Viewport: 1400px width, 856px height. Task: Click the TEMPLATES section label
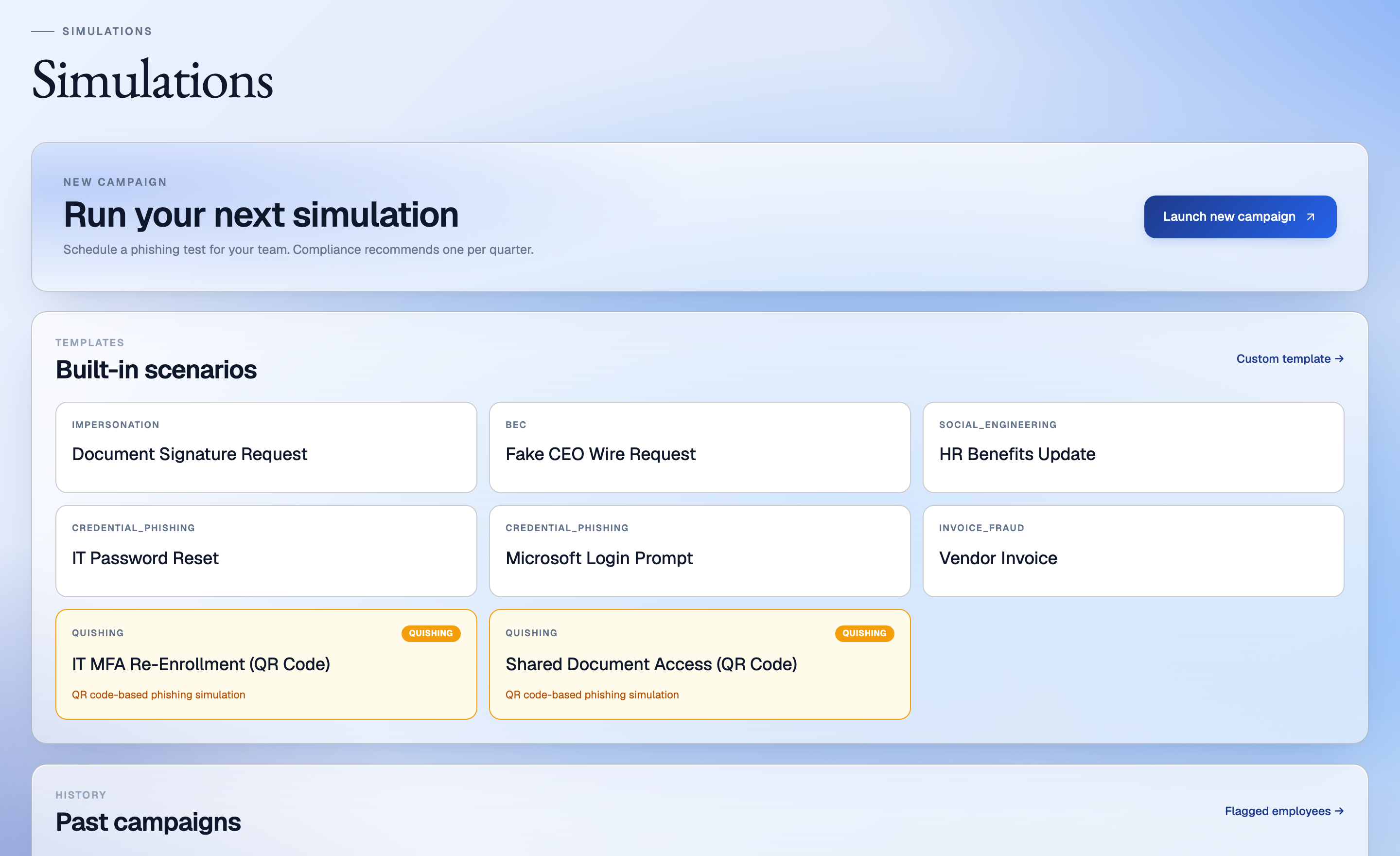click(90, 343)
